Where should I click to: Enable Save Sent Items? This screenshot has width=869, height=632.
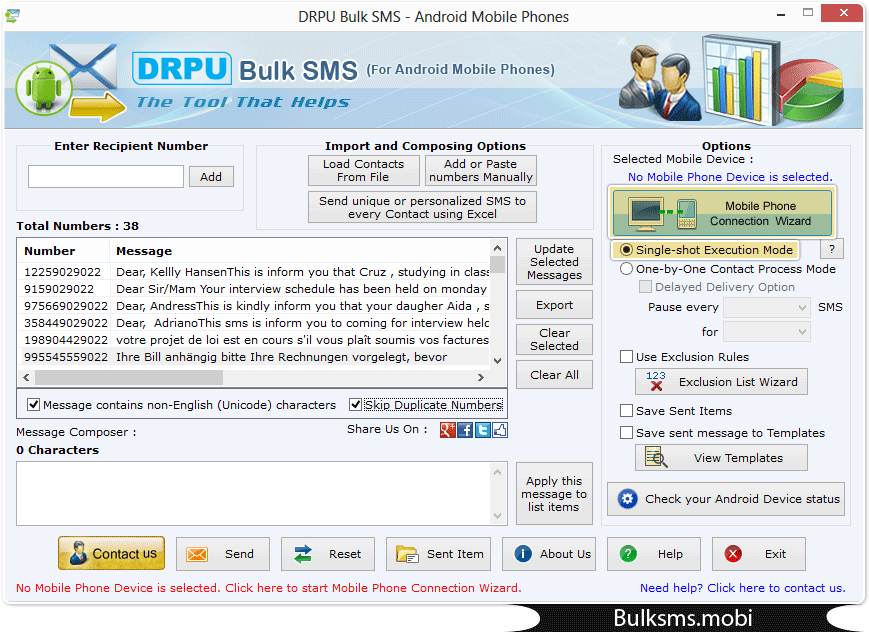(x=626, y=411)
